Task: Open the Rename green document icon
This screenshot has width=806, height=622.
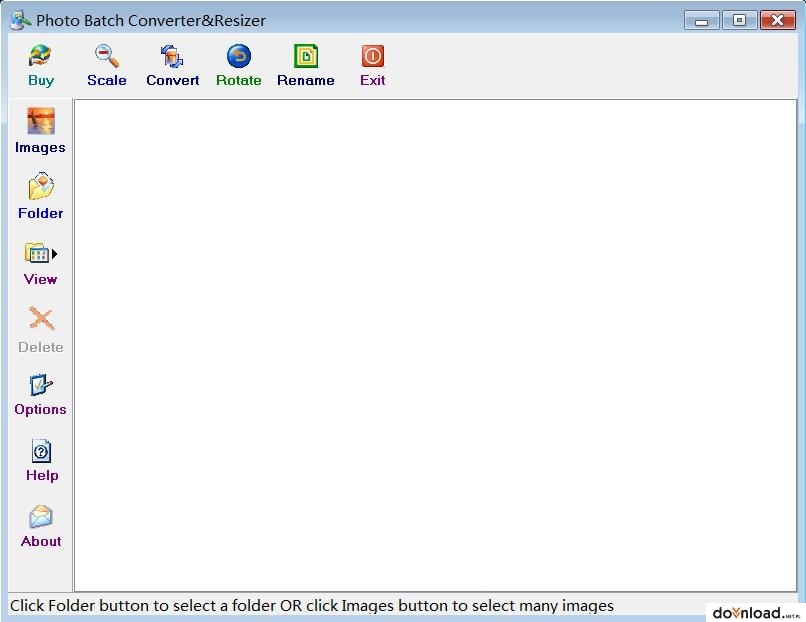Action: pos(306,56)
